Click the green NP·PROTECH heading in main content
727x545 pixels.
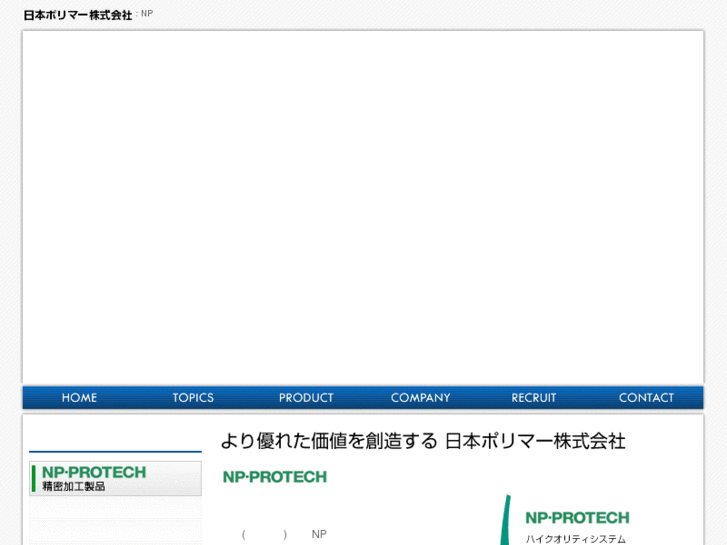click(275, 477)
